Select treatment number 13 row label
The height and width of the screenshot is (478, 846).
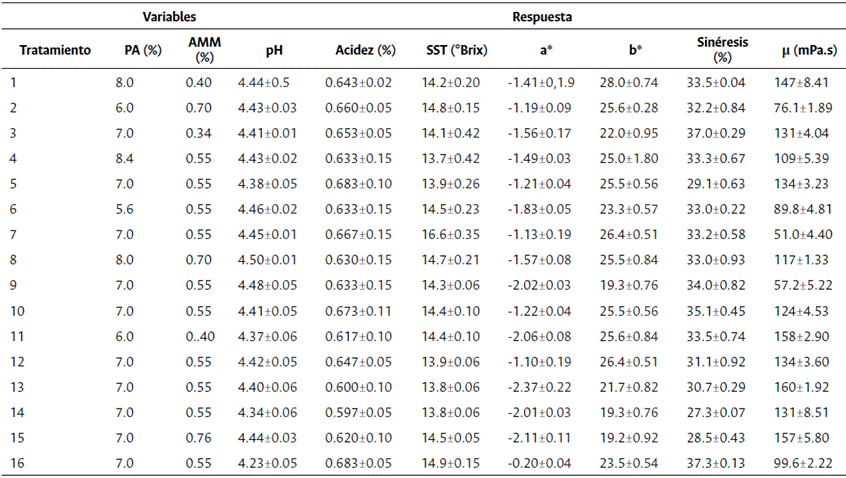coord(16,387)
